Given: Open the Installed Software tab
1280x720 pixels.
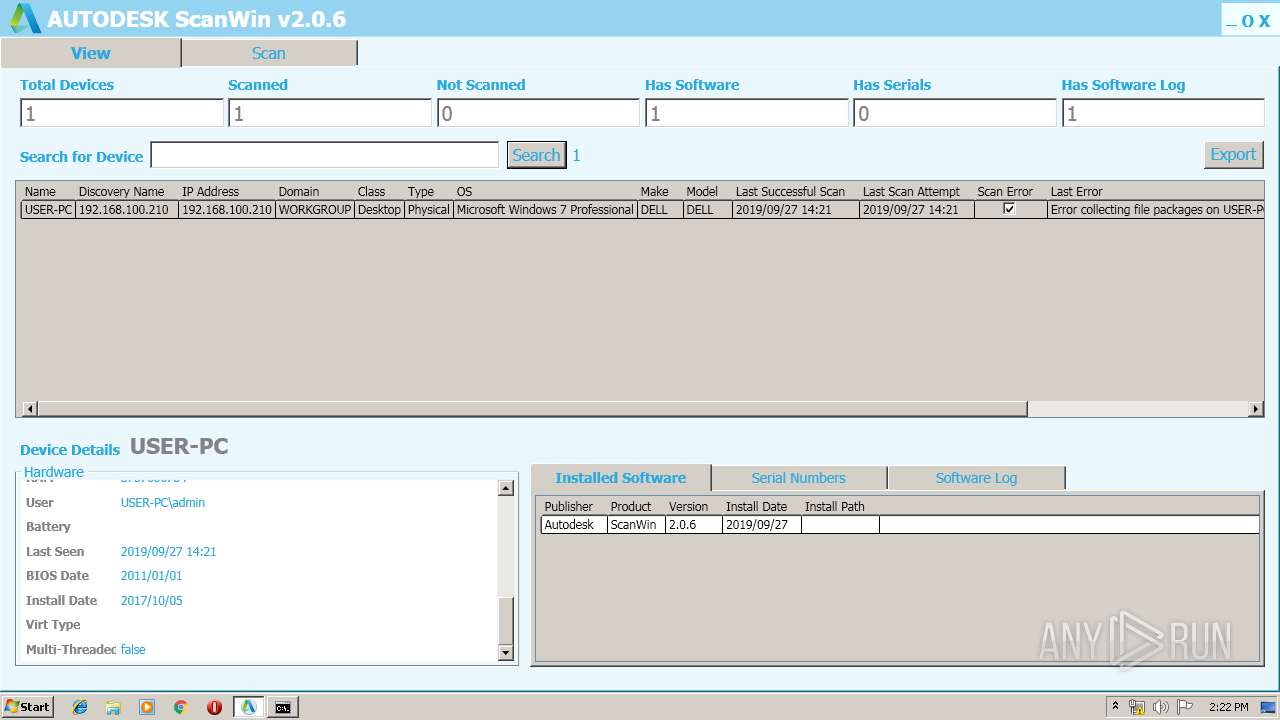Looking at the screenshot, I should (x=621, y=478).
